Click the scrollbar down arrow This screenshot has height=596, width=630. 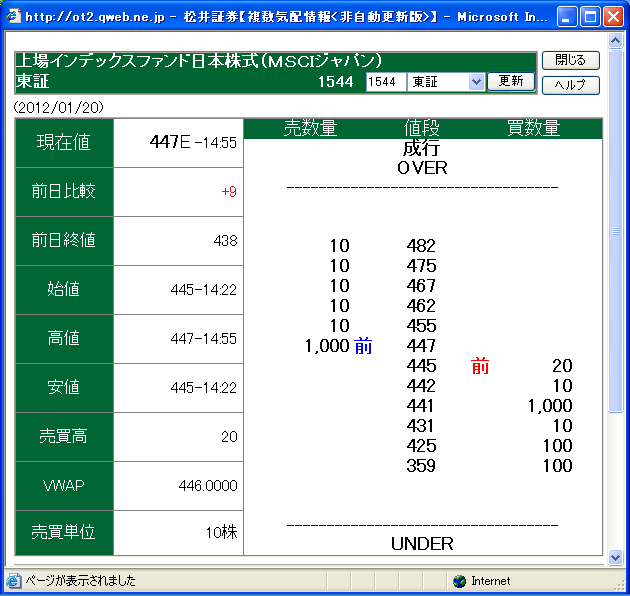coord(616,558)
